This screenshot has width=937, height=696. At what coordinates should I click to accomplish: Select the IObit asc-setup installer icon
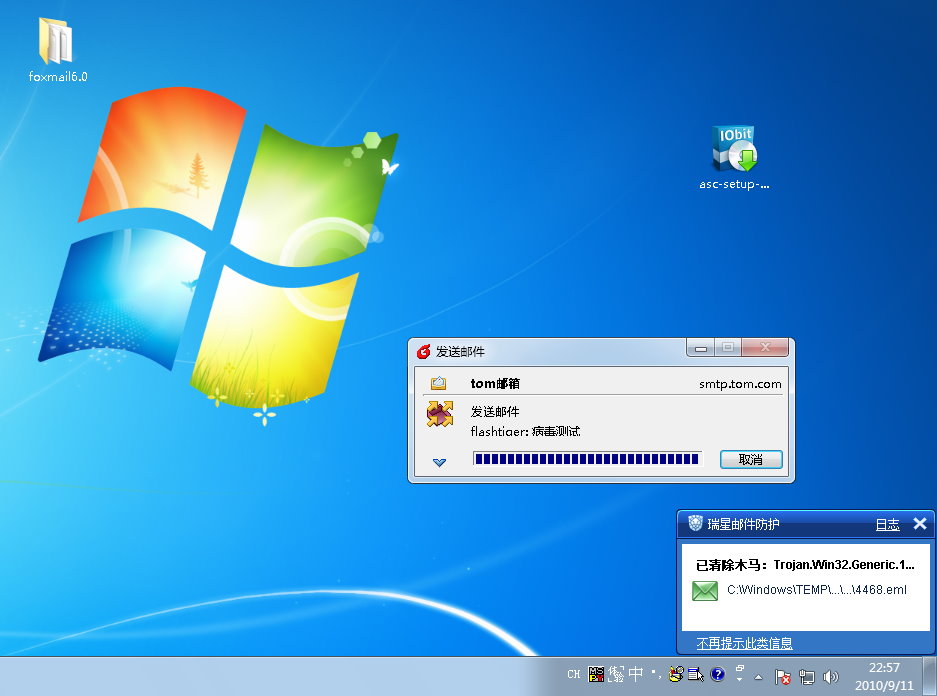coord(734,158)
